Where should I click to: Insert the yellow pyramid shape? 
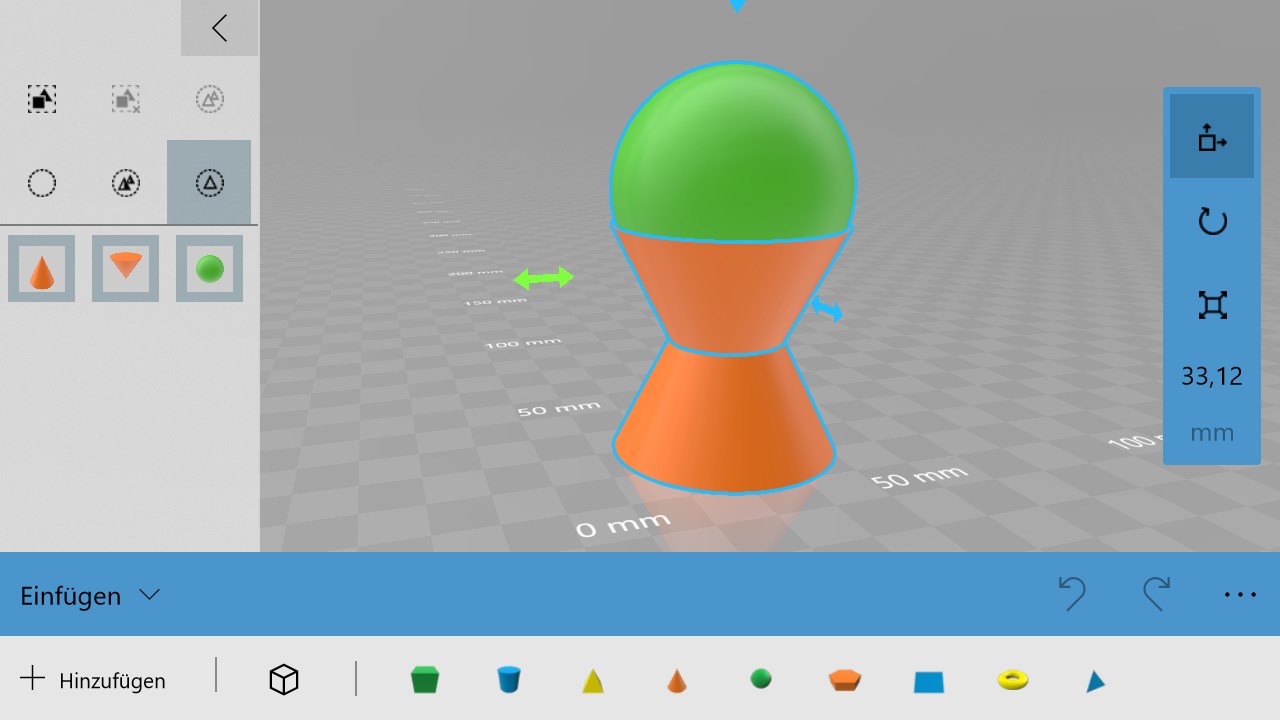593,681
